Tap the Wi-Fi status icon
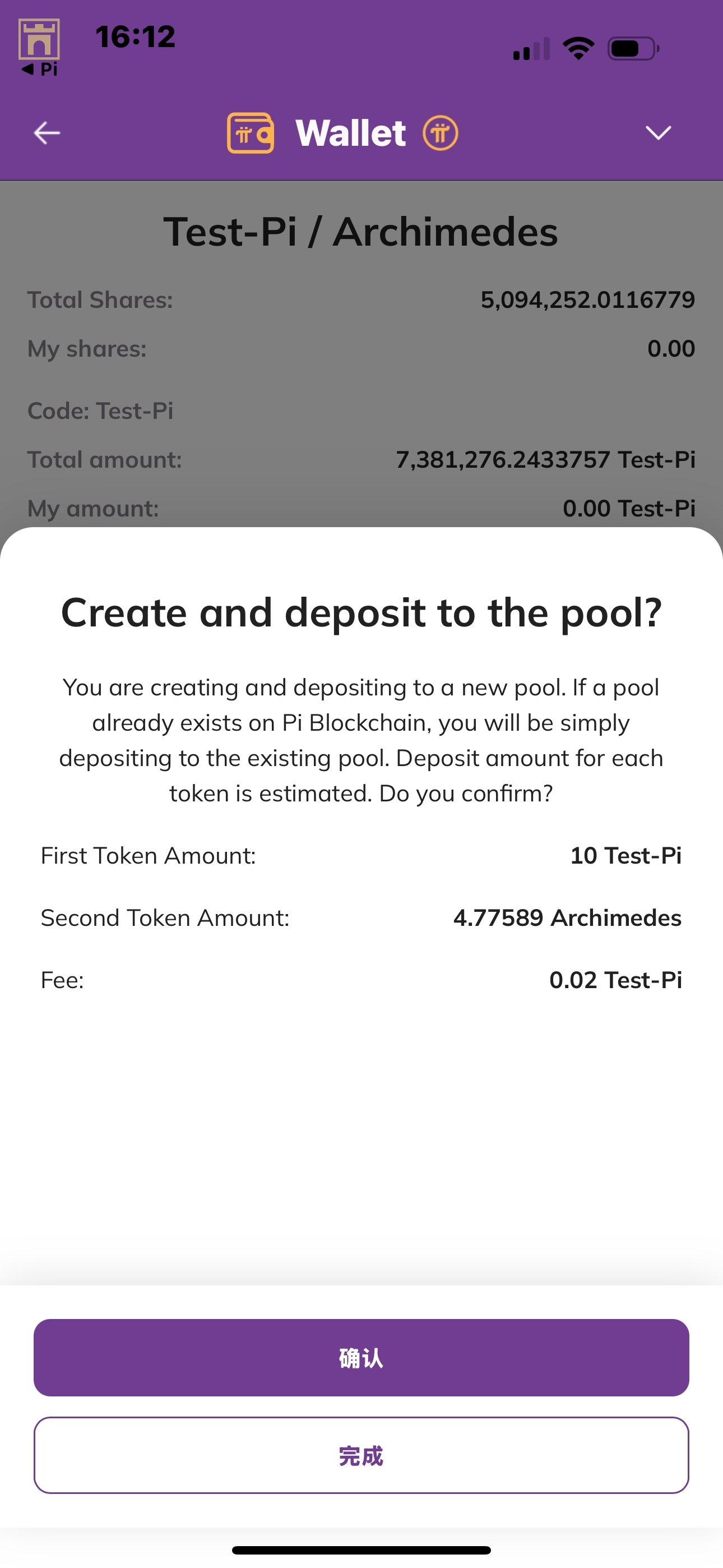This screenshot has width=723, height=1568. (x=578, y=48)
